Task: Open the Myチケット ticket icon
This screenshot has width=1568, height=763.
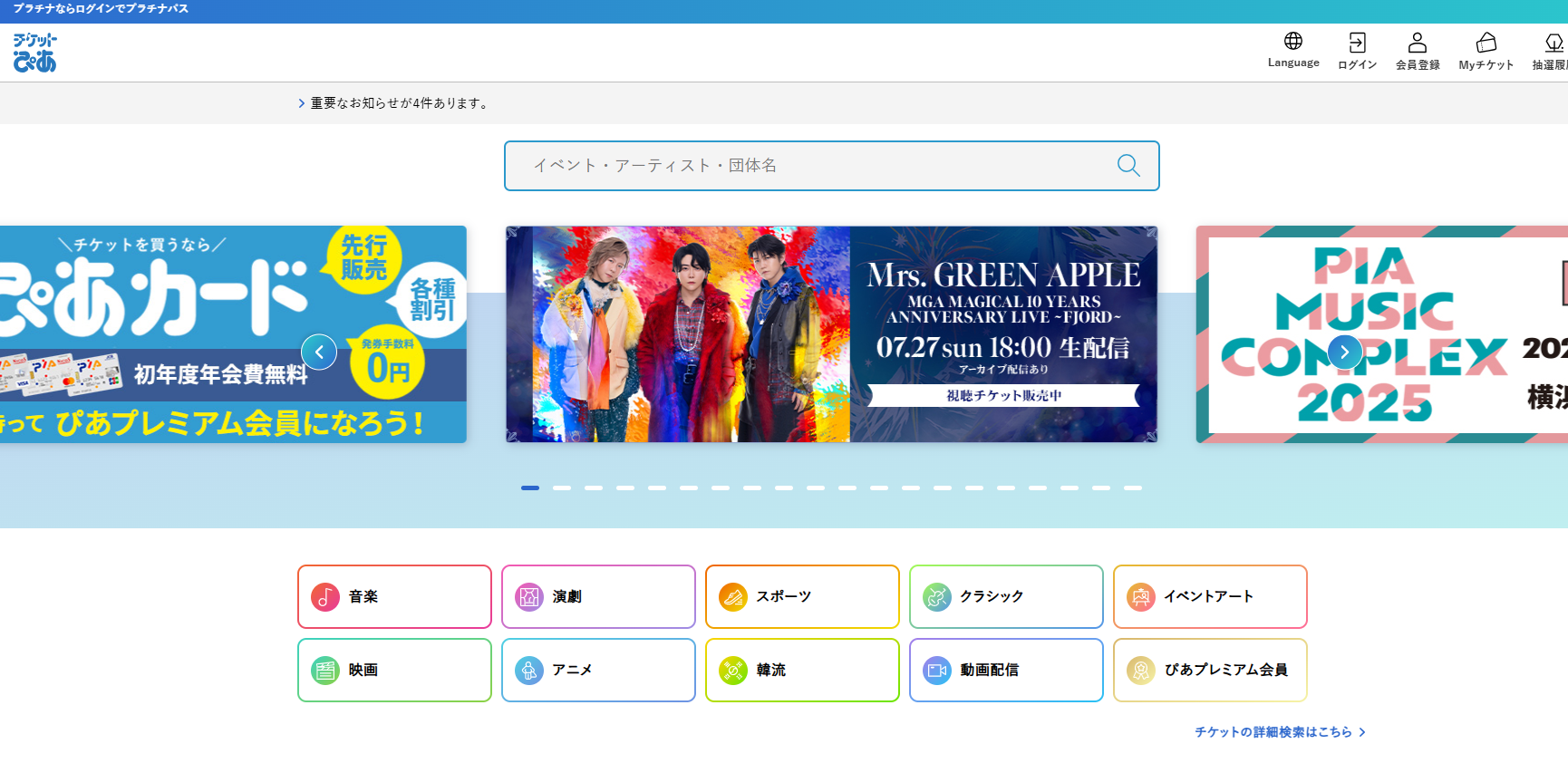Action: click(1486, 43)
